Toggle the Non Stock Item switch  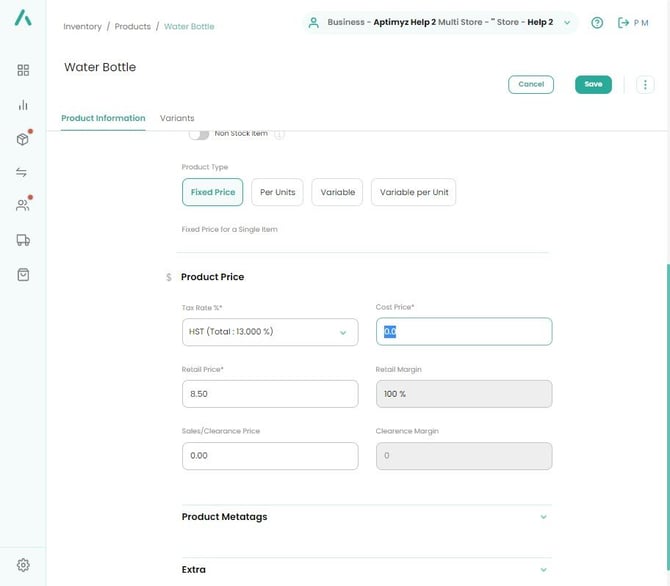(199, 134)
